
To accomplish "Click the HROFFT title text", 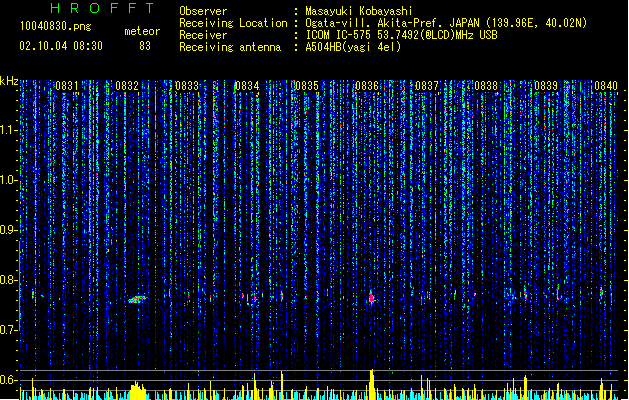I will (x=102, y=8).
